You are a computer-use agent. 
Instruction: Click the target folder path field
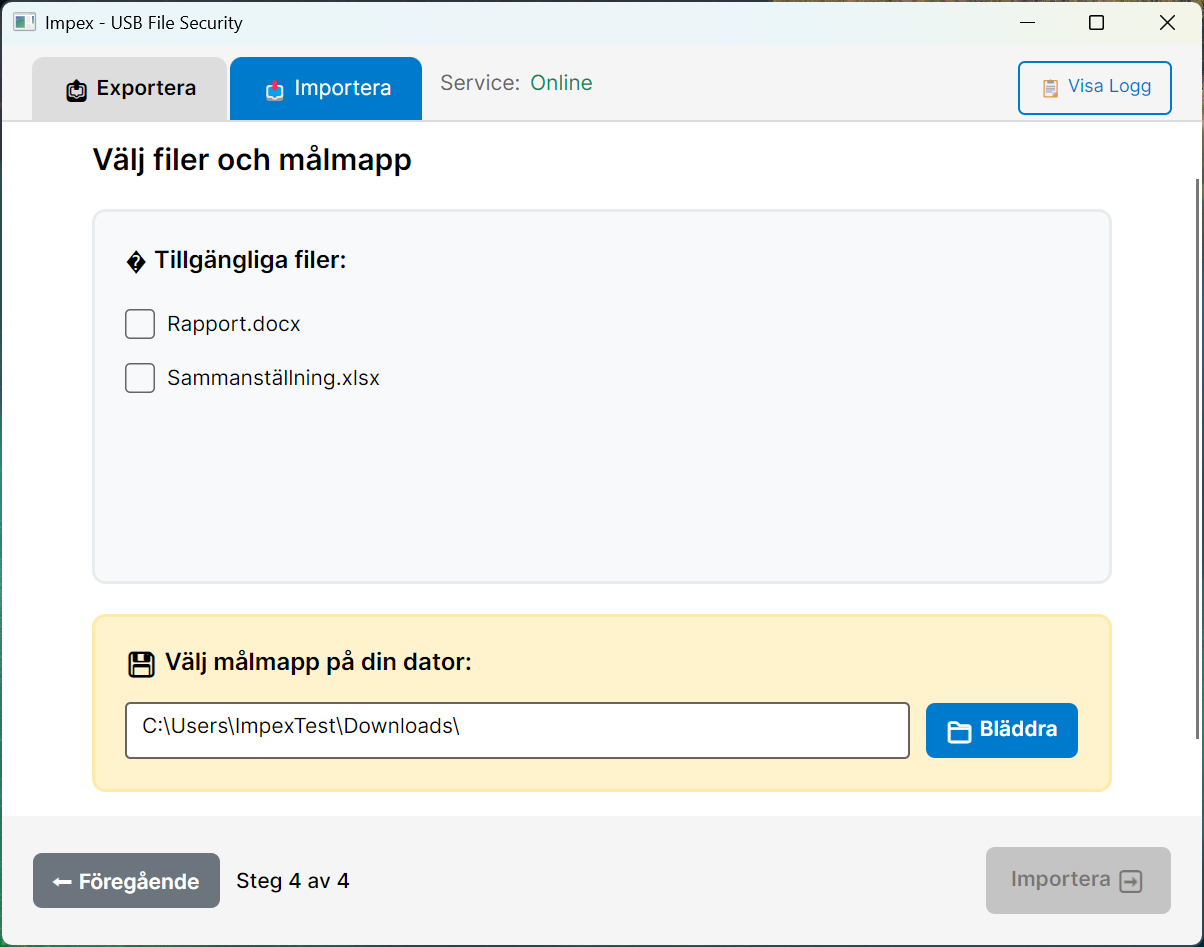point(516,730)
